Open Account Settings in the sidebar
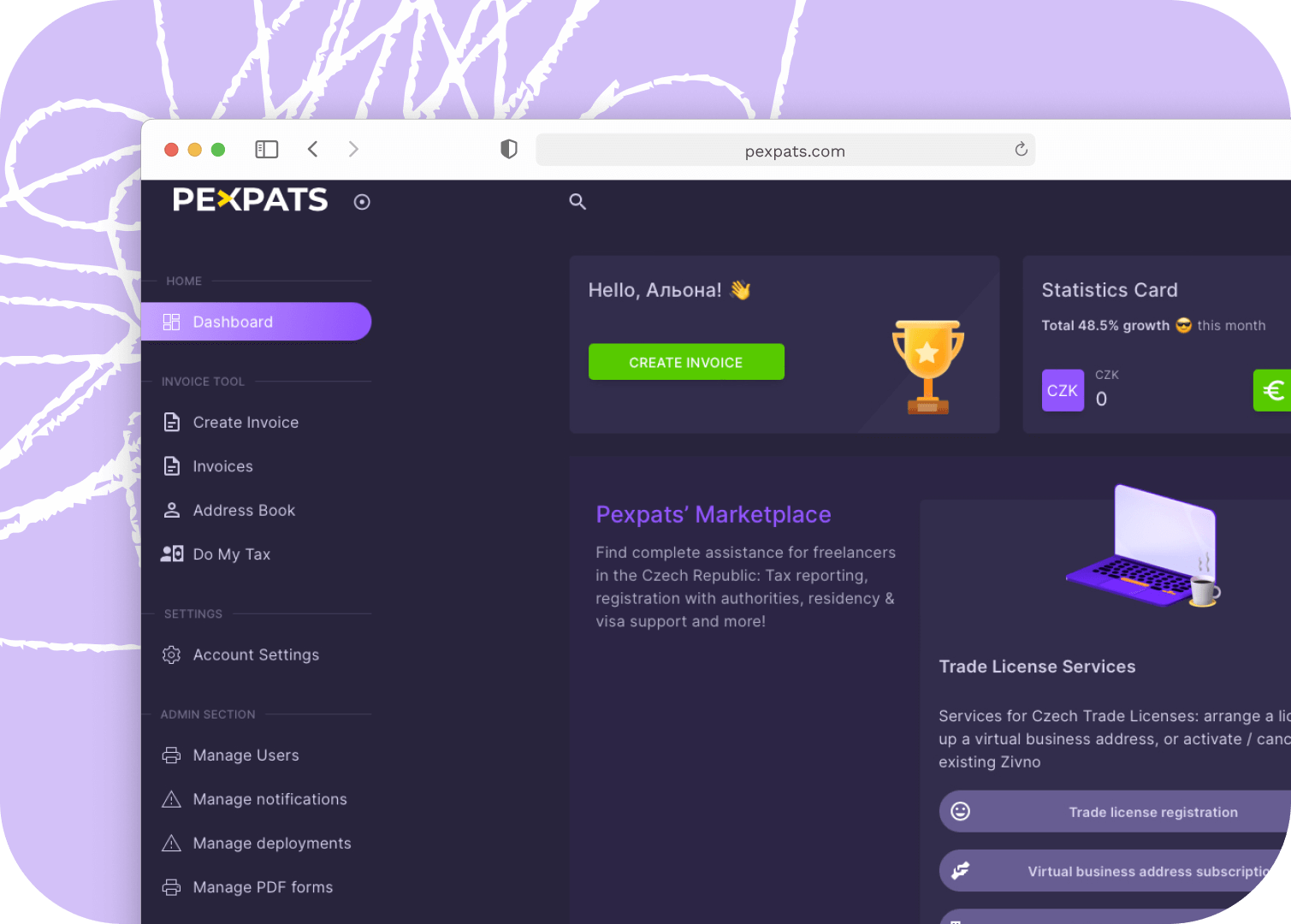 pyautogui.click(x=256, y=655)
